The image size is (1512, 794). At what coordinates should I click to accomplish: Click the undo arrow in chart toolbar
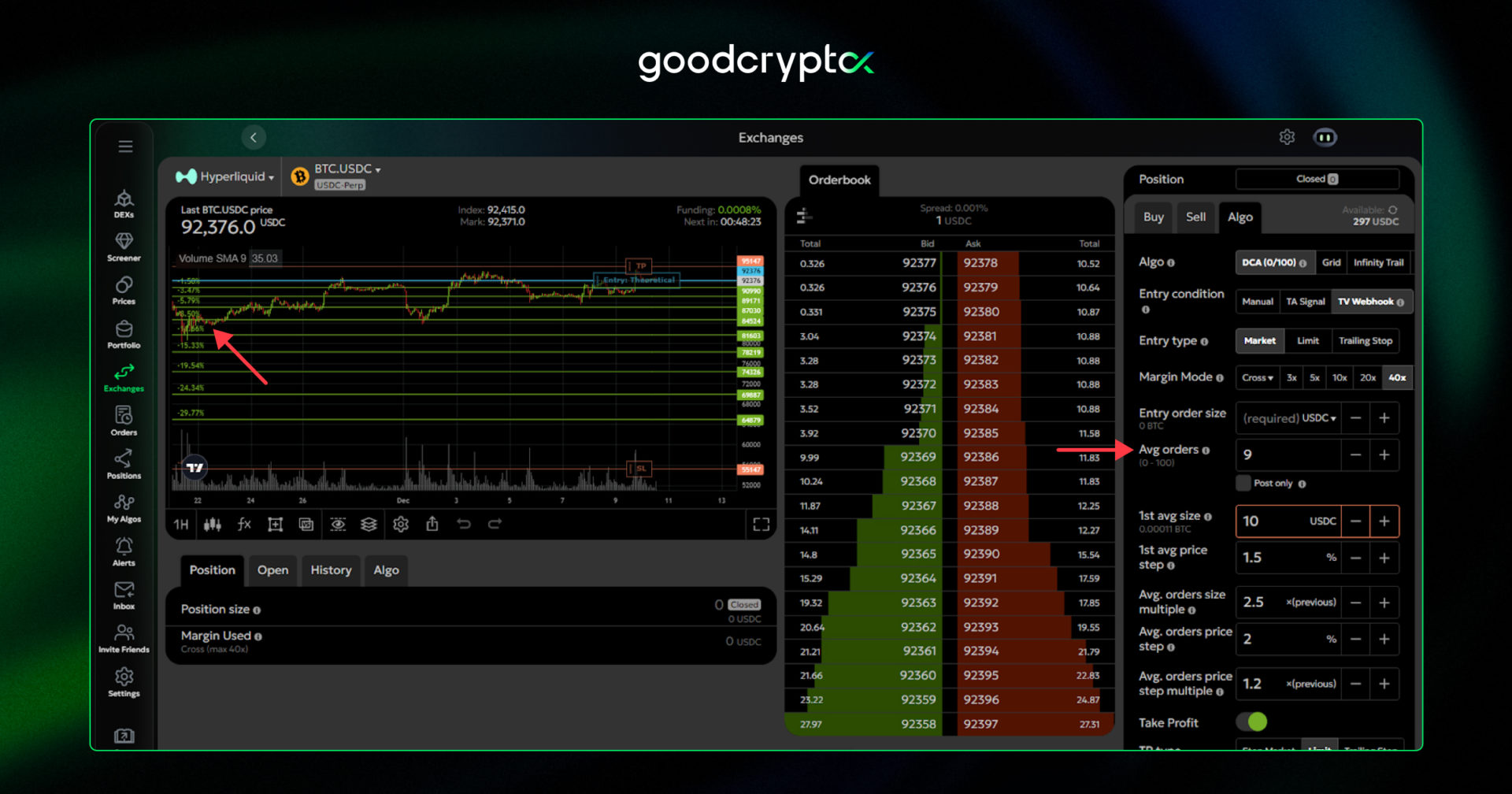[464, 525]
